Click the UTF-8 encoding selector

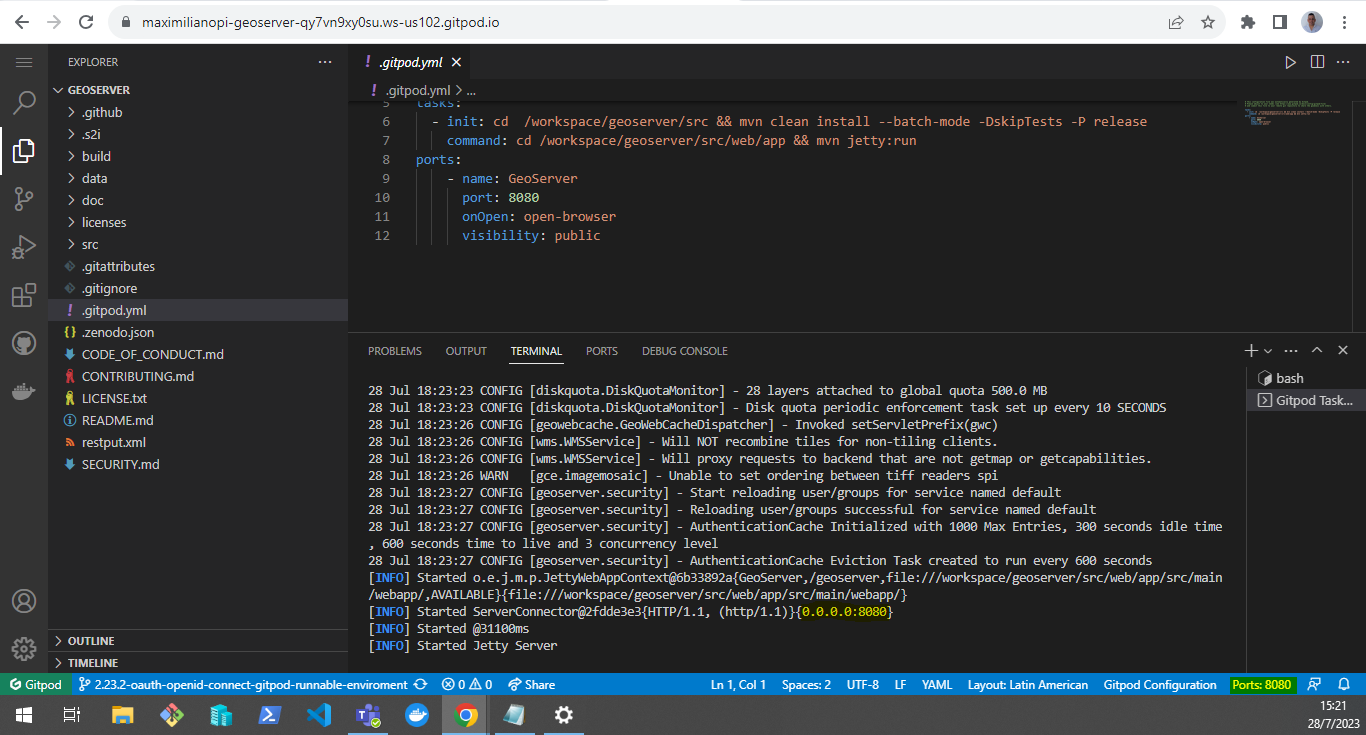862,685
